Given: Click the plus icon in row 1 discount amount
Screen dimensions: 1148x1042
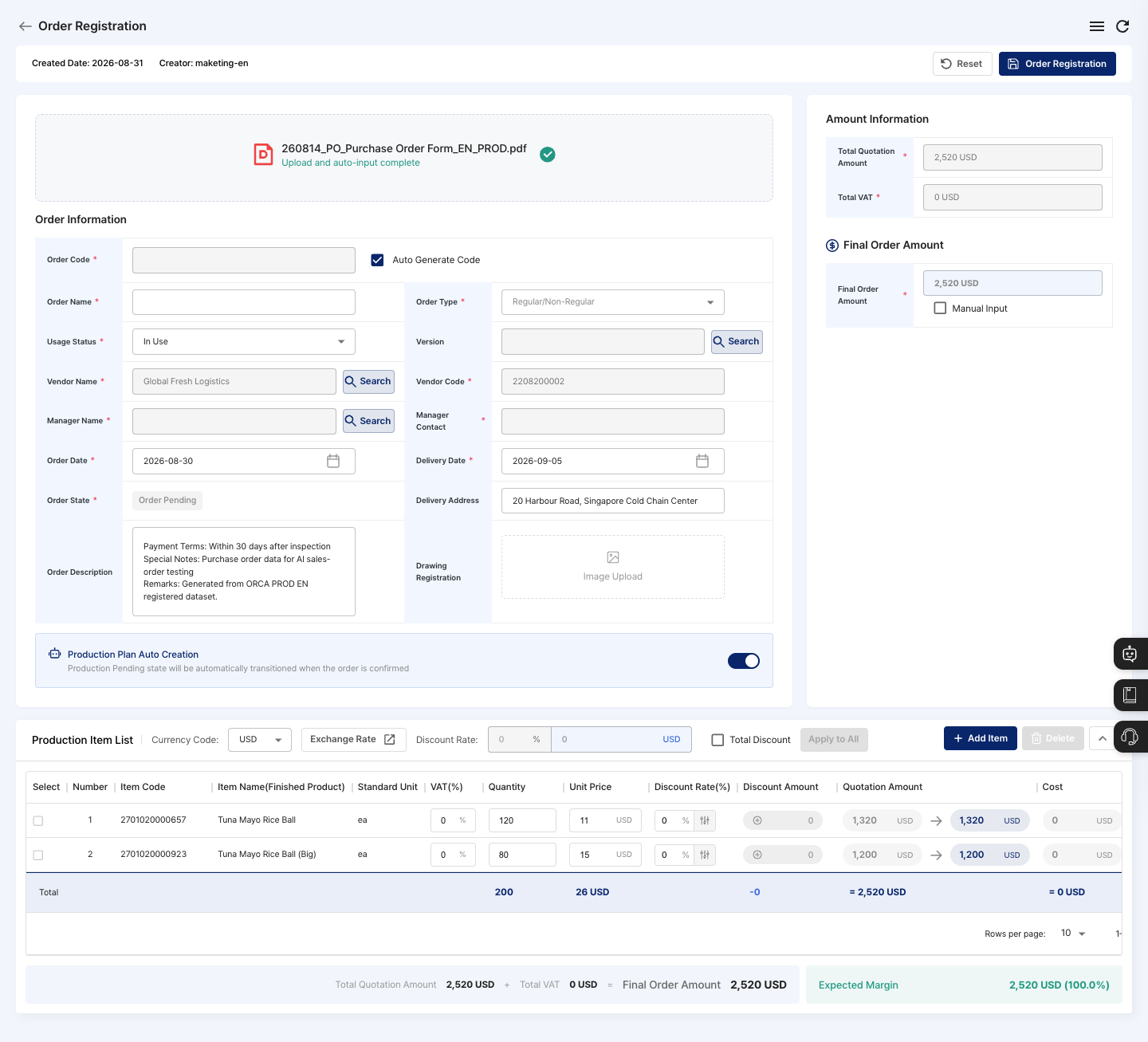Looking at the screenshot, I should (x=757, y=820).
